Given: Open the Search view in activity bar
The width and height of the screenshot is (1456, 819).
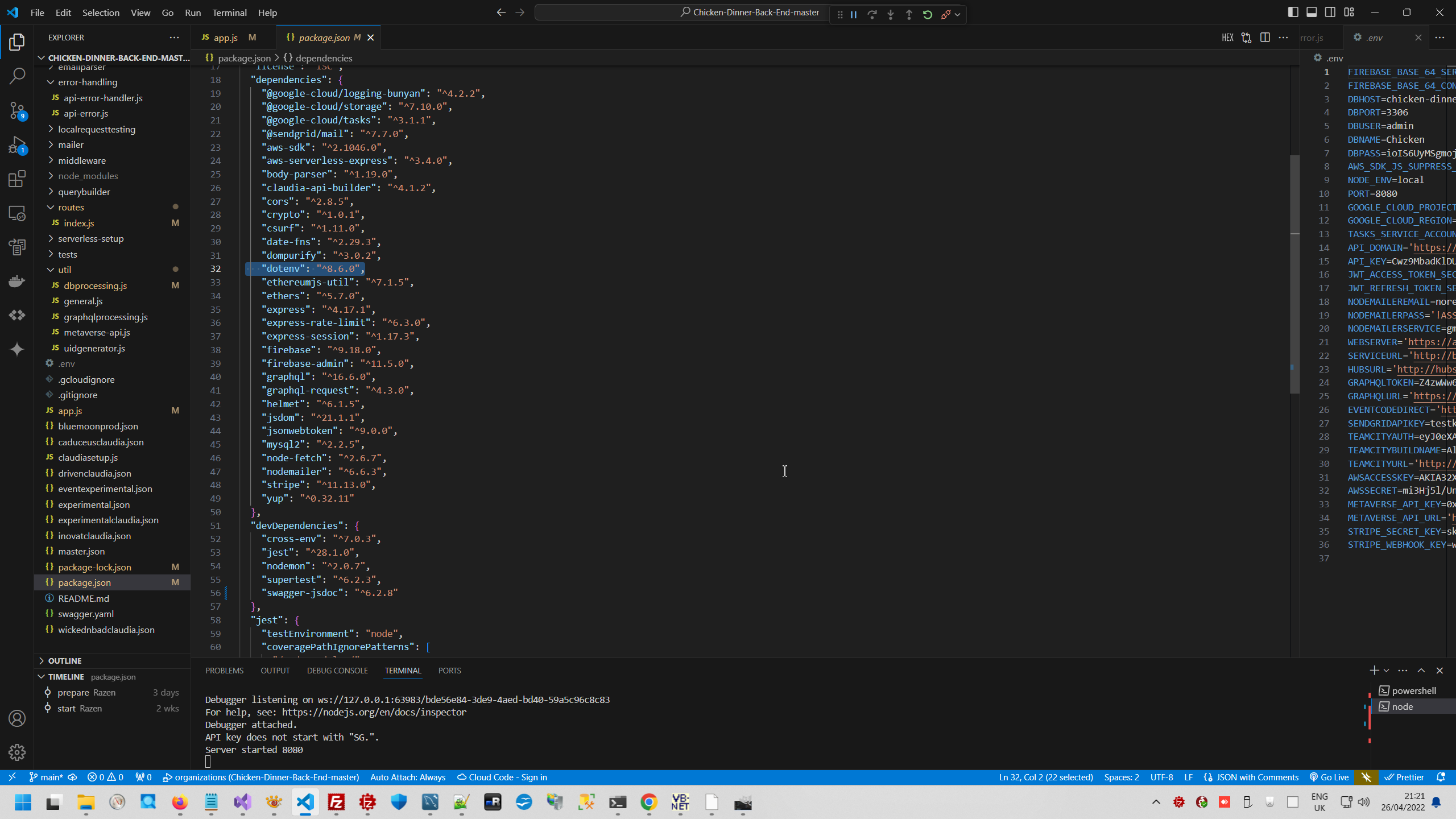Looking at the screenshot, I should point(17,76).
